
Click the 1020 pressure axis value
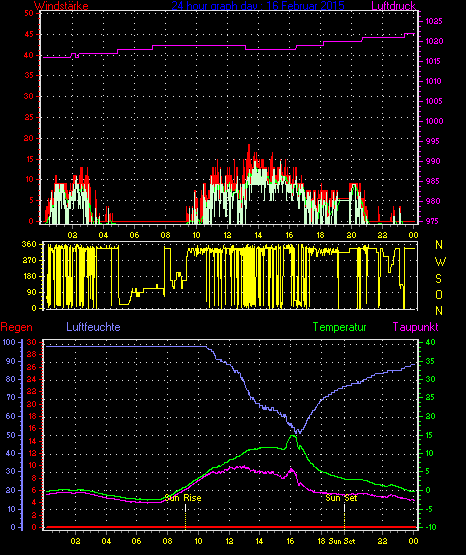click(x=434, y=41)
